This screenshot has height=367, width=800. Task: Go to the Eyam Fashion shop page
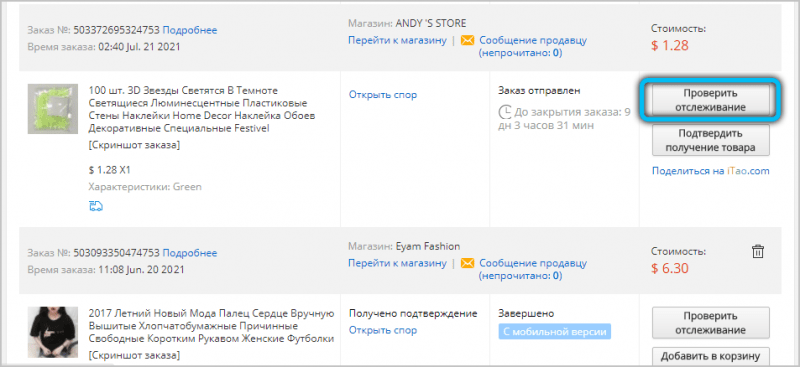pyautogui.click(x=397, y=263)
